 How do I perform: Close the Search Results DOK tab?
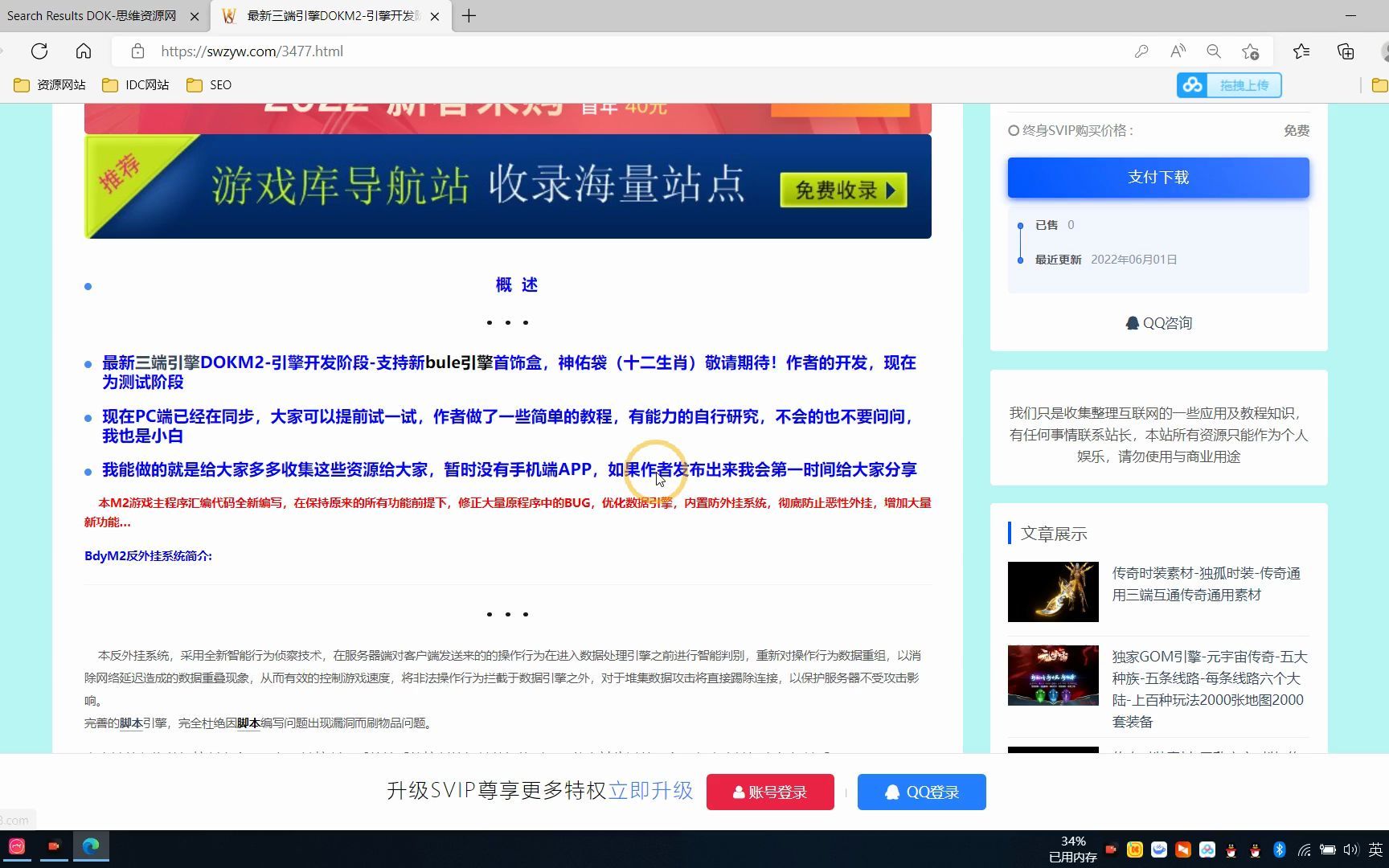195,16
